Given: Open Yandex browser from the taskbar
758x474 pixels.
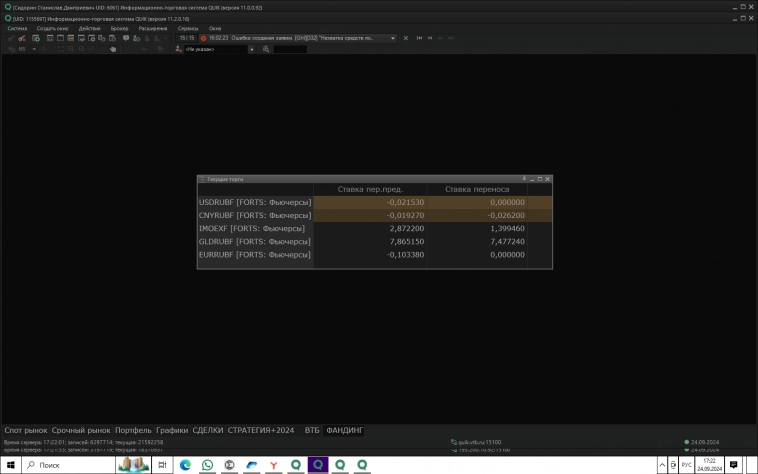Looking at the screenshot, I should (x=273, y=465).
